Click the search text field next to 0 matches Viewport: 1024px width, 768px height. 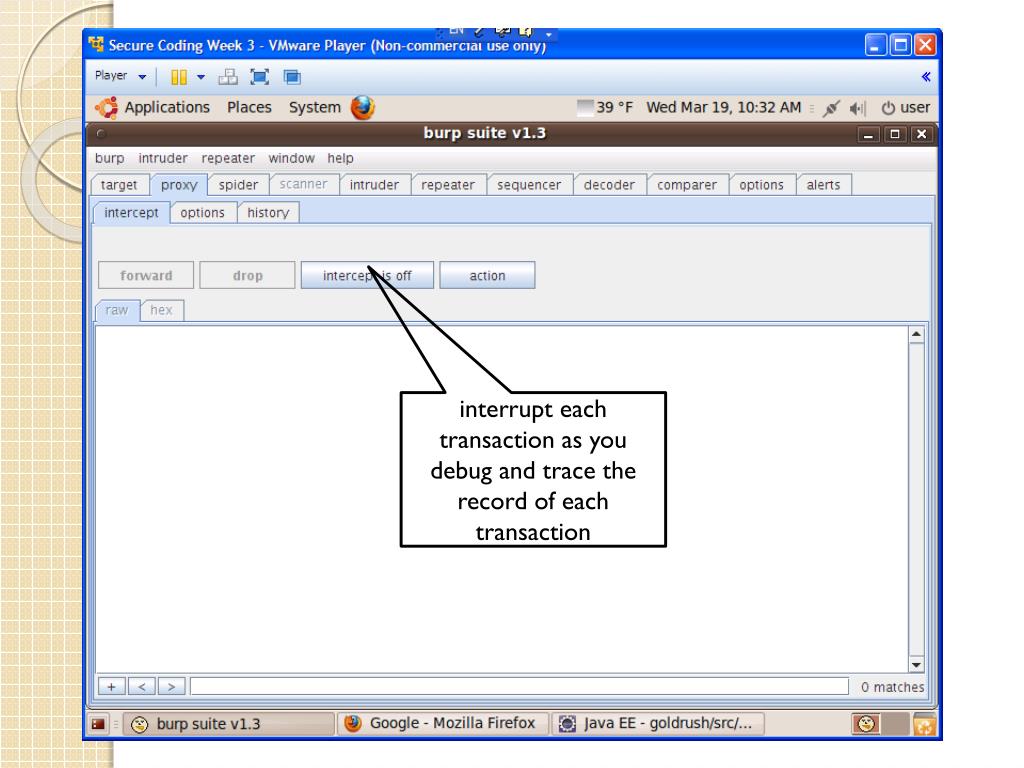(519, 686)
